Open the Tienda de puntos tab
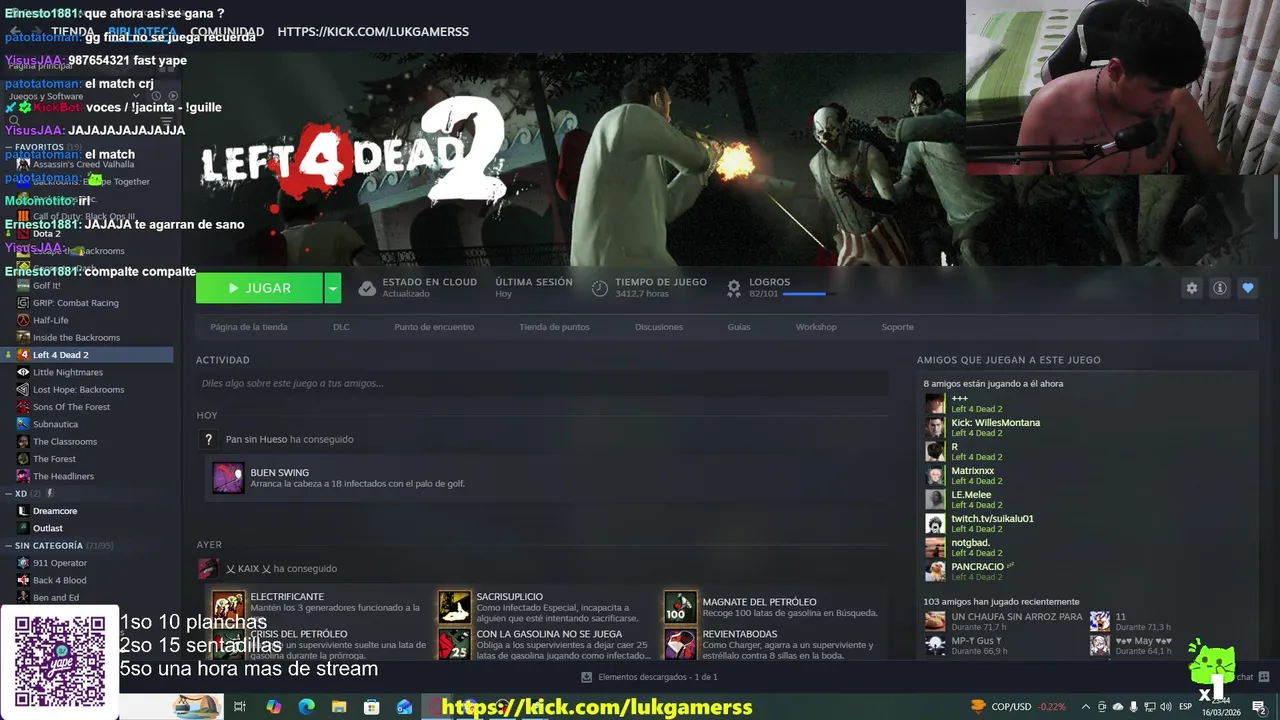The image size is (1280, 720). tap(554, 327)
